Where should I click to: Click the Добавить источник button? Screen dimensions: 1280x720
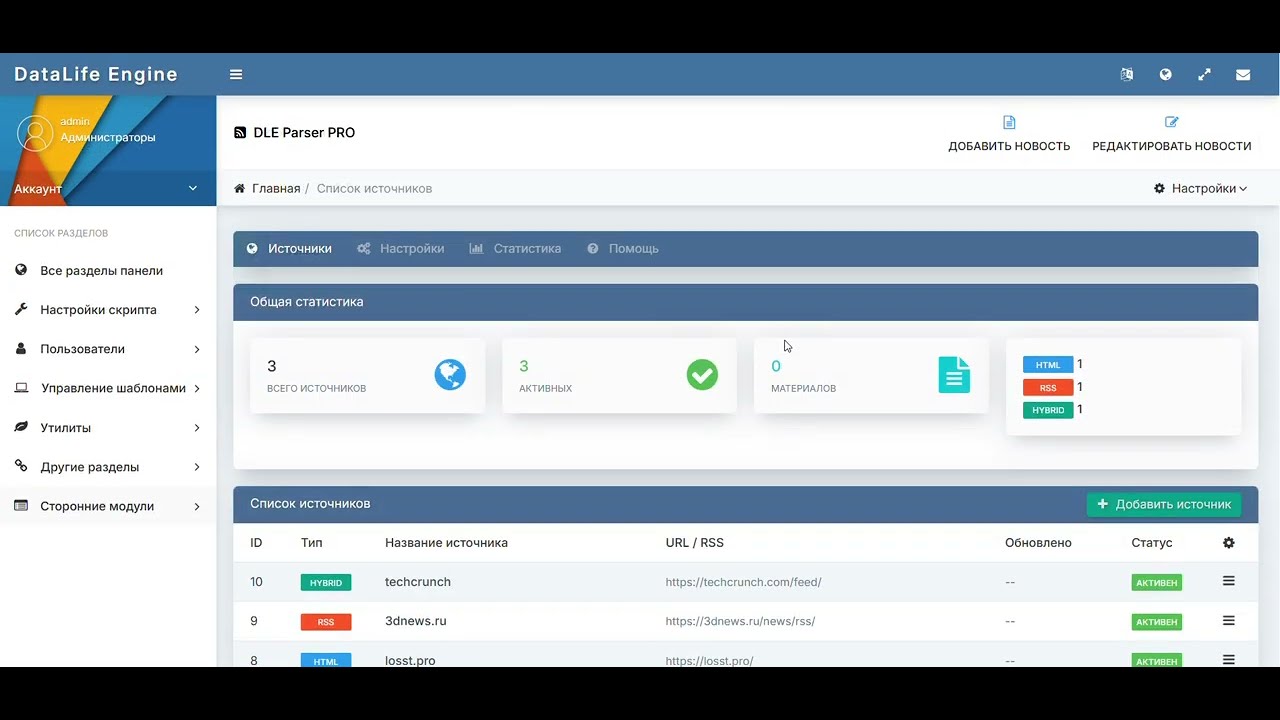click(1164, 504)
